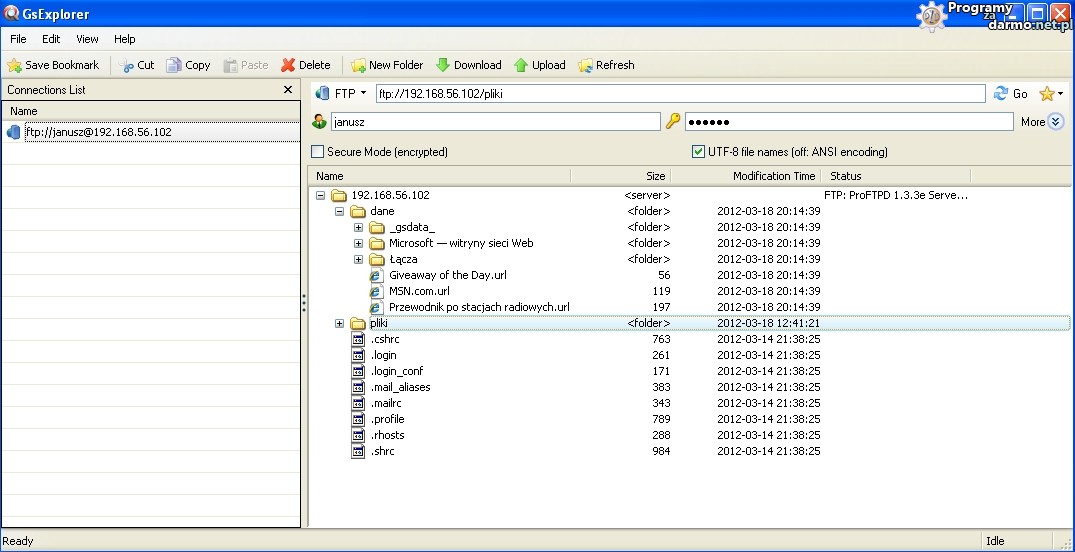The image size is (1075, 552).
Task: Collapse the dane folder tree
Action: [340, 211]
